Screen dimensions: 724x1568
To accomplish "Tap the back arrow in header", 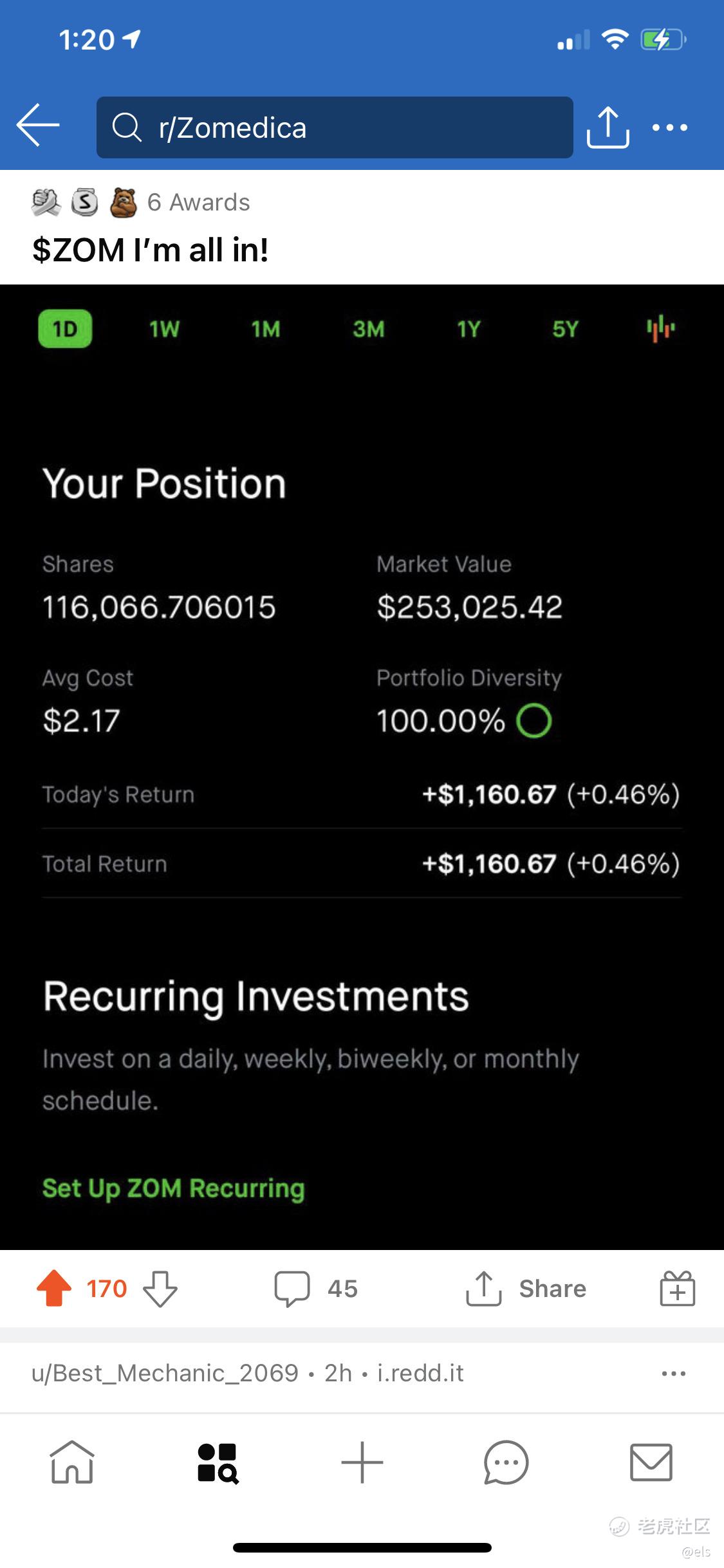I will point(38,126).
